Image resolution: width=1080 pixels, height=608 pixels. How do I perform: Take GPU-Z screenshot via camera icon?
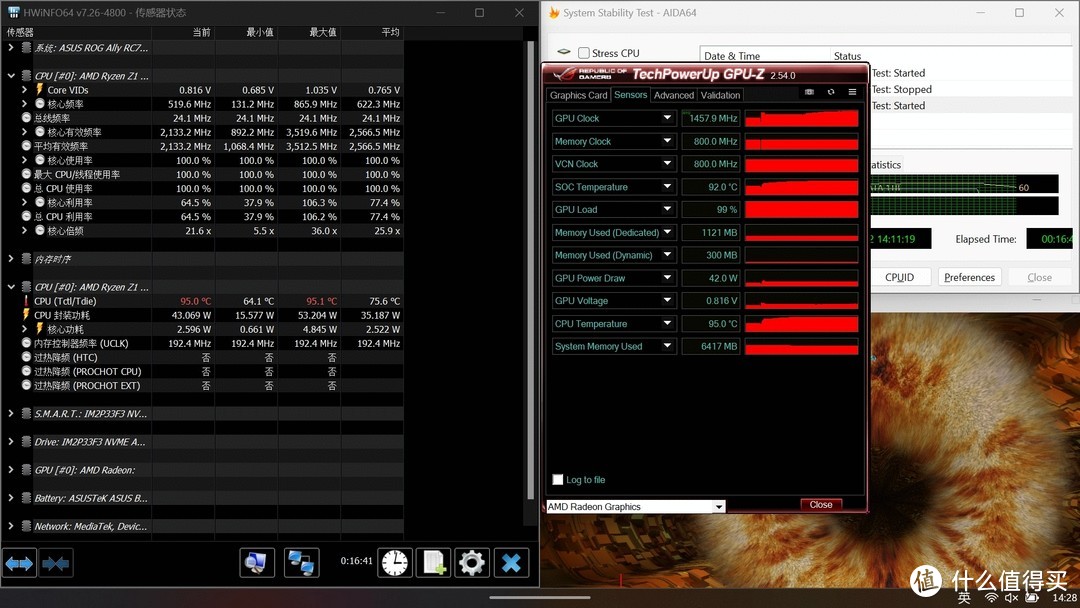click(x=809, y=92)
